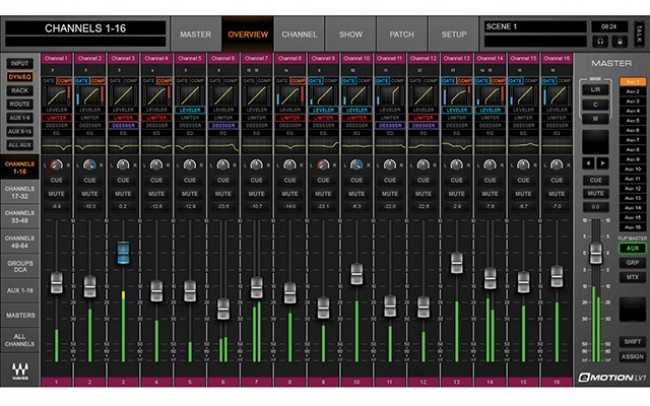This screenshot has width=650, height=406.
Task: Switch to the PATCH tab
Action: coord(401,34)
